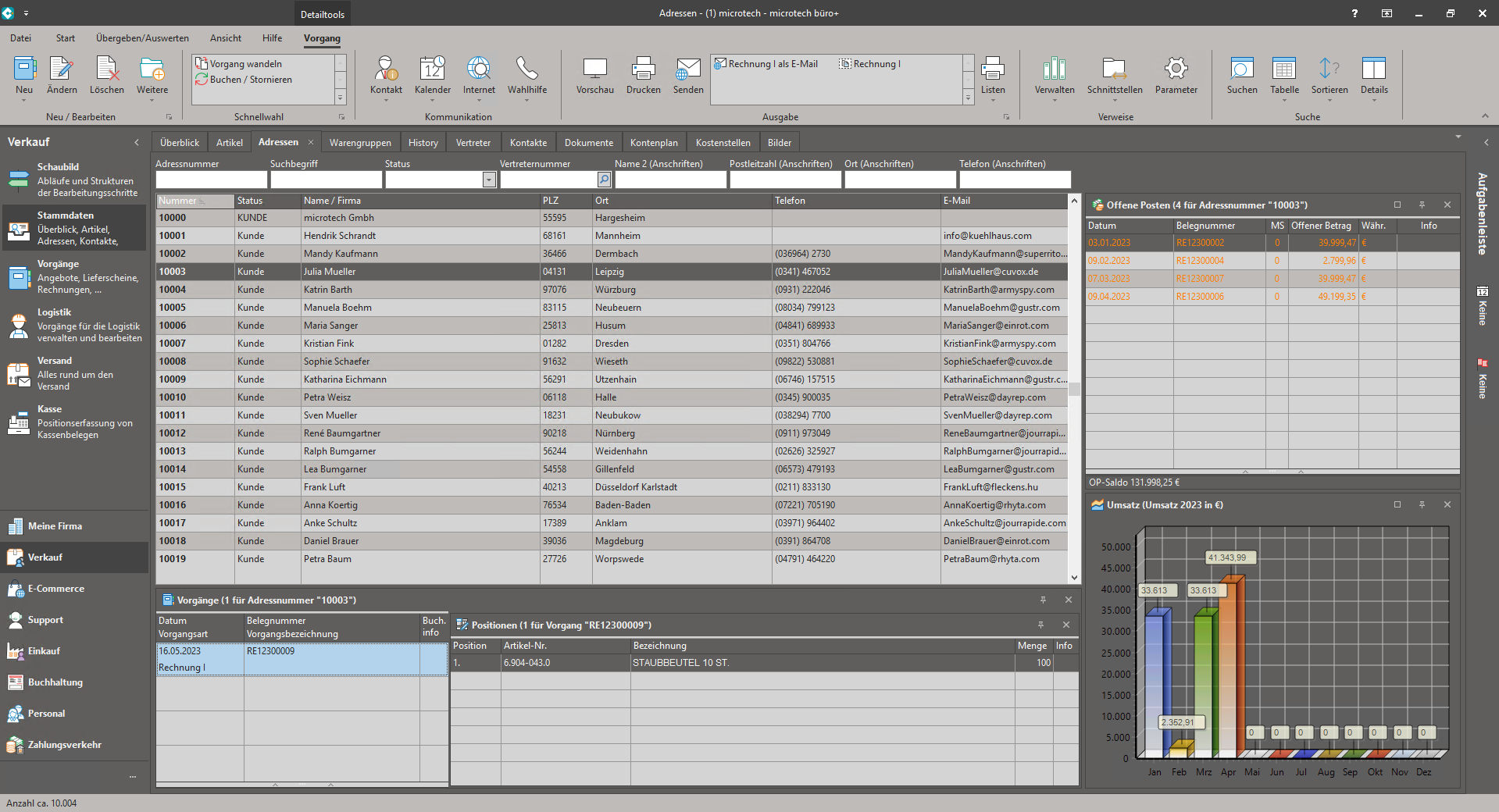Open the Übergeben/Auswerten menu

141,37
